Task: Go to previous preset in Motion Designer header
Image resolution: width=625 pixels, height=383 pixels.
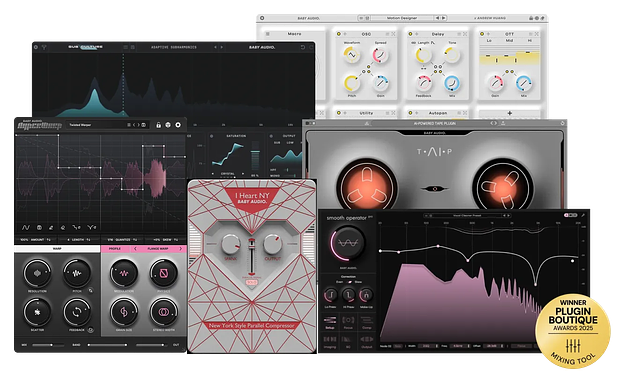Action: tap(437, 18)
